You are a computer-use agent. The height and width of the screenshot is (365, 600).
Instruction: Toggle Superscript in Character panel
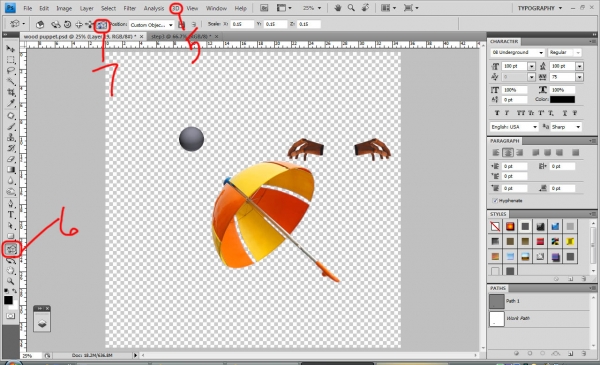click(541, 113)
